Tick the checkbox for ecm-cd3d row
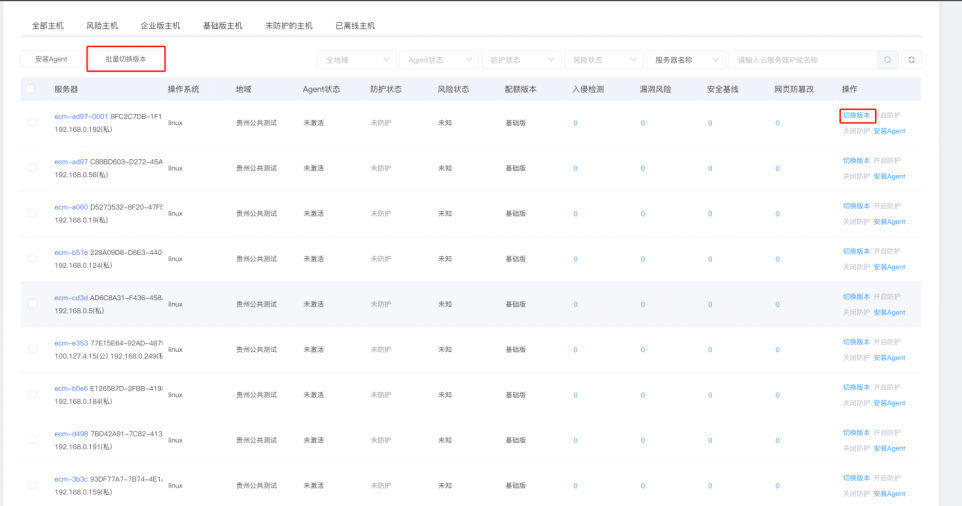The width and height of the screenshot is (962, 506). (33, 304)
